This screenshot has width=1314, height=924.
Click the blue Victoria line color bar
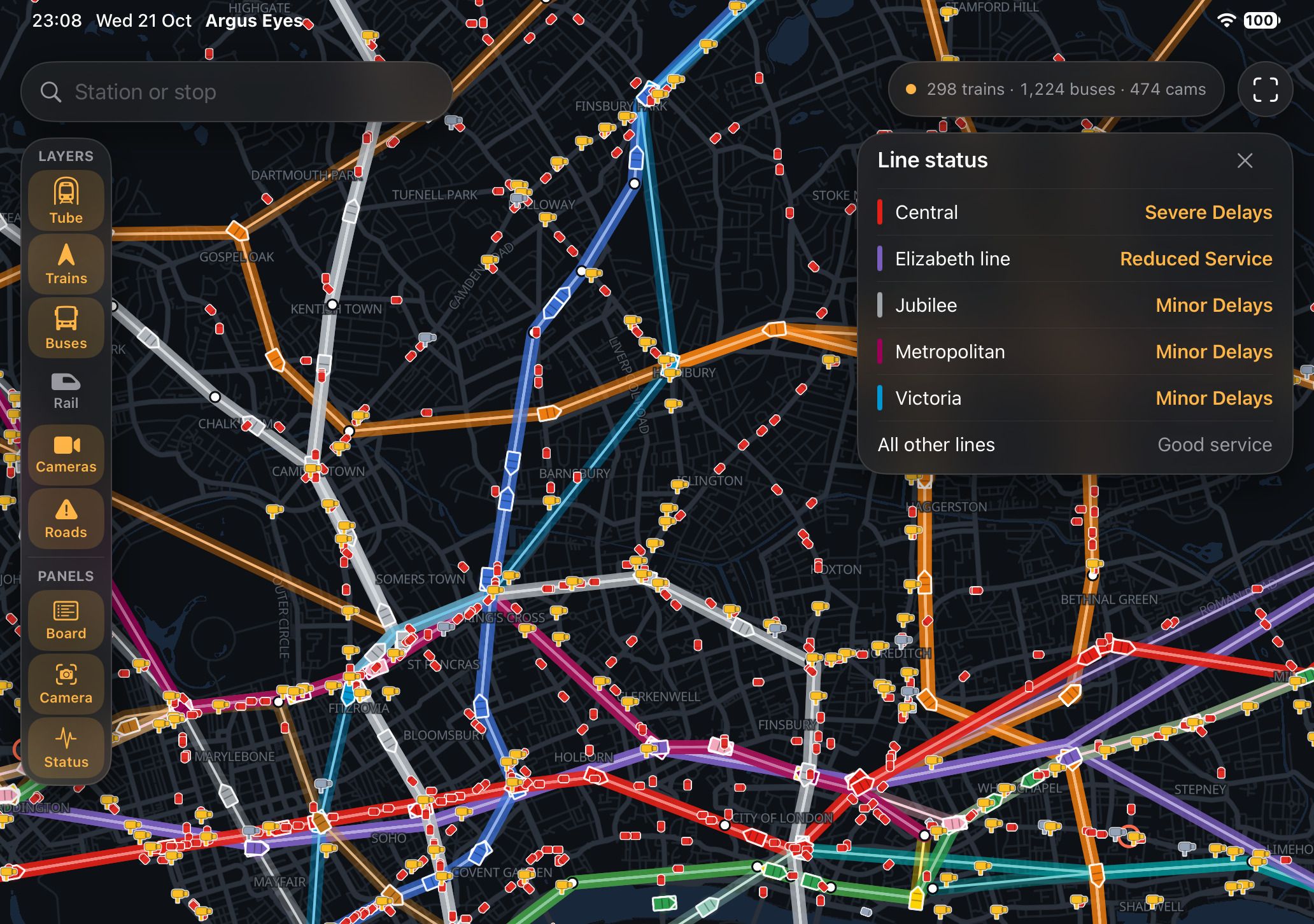point(880,398)
